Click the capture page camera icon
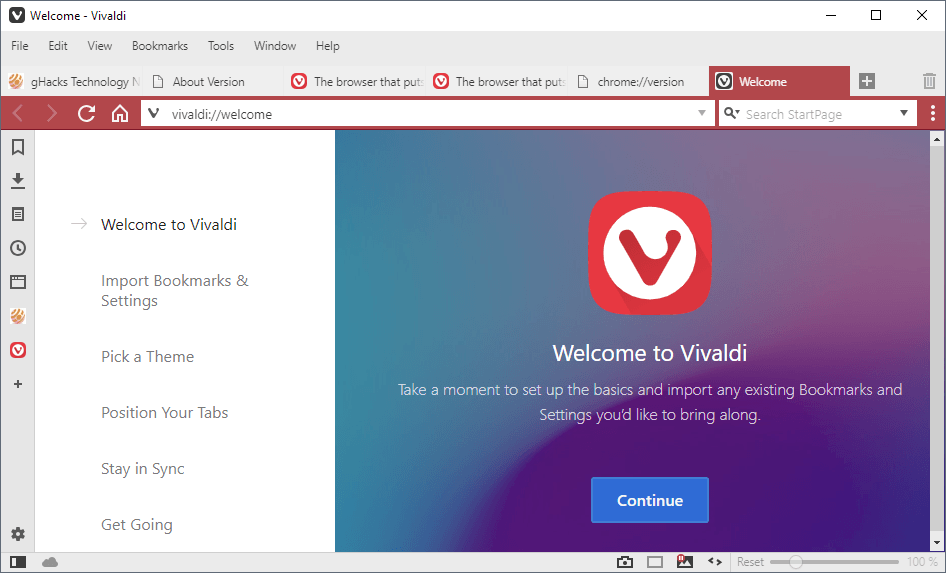 click(x=625, y=562)
